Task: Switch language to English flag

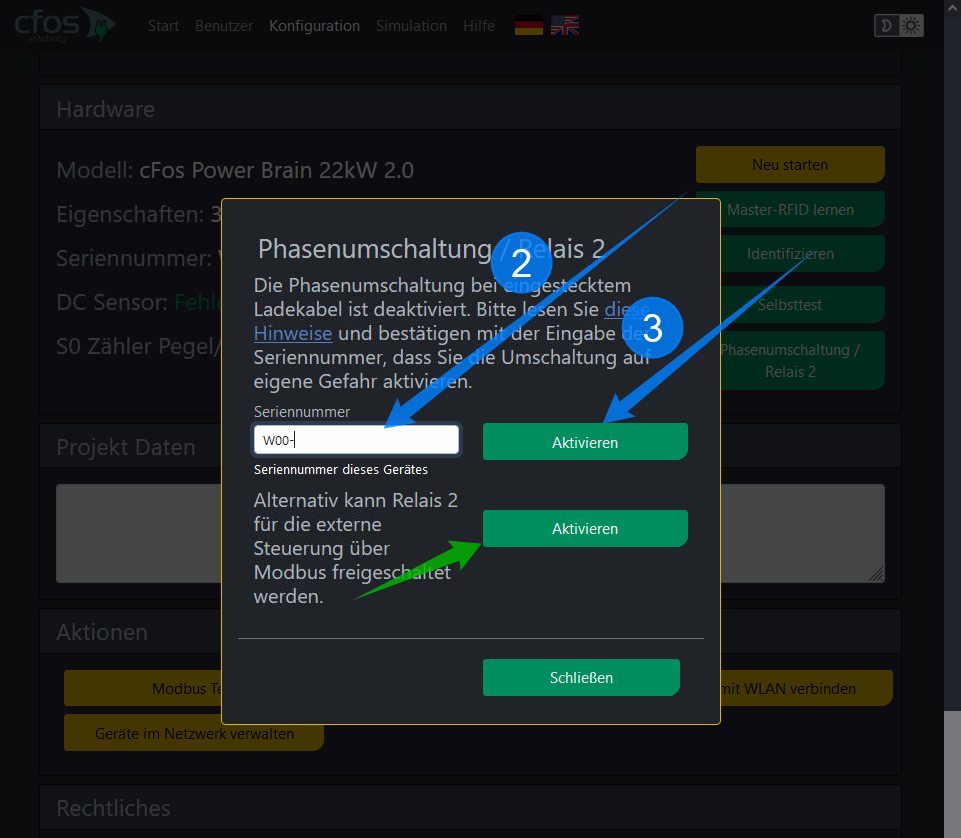Action: coord(564,26)
